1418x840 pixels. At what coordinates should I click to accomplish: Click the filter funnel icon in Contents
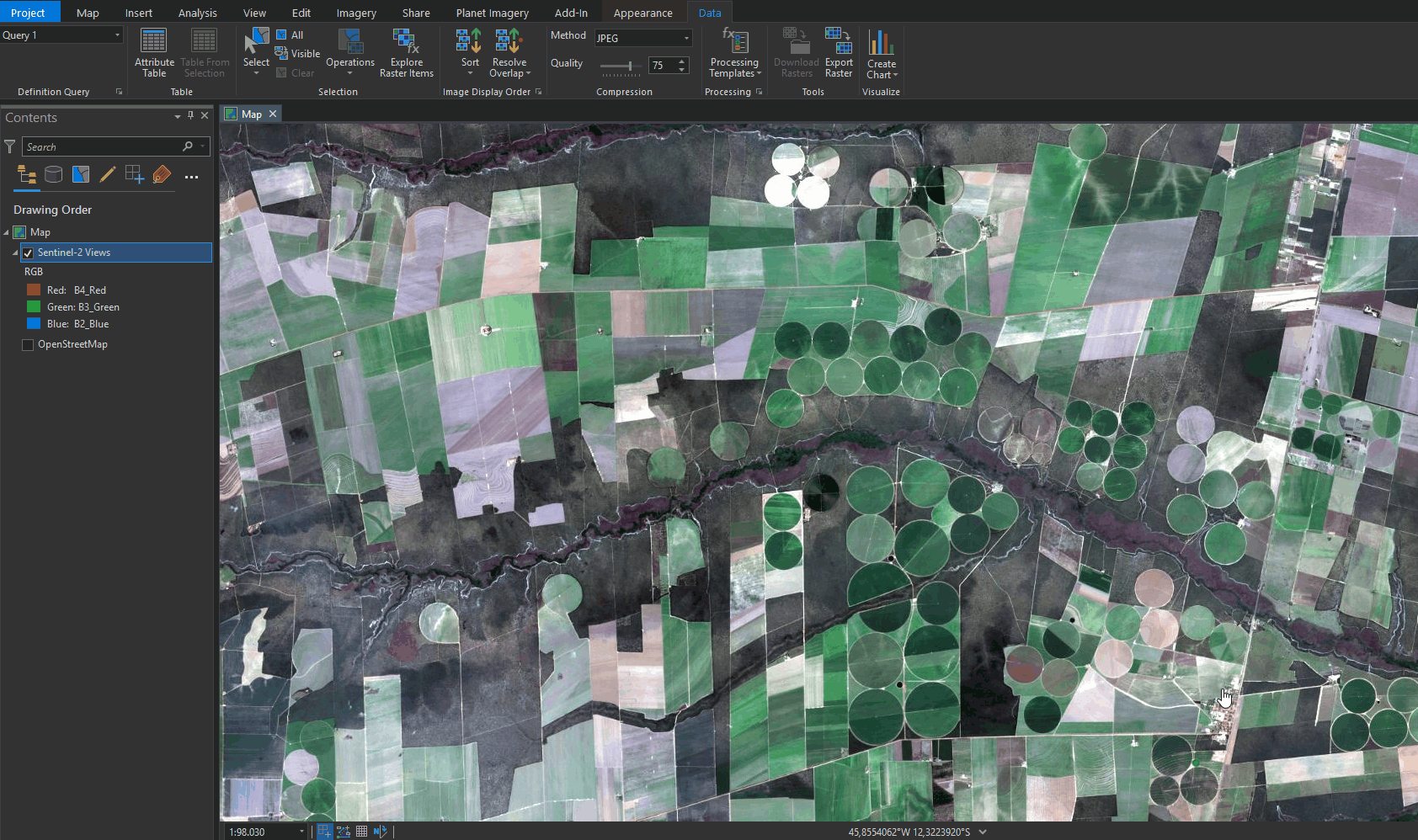[10, 146]
